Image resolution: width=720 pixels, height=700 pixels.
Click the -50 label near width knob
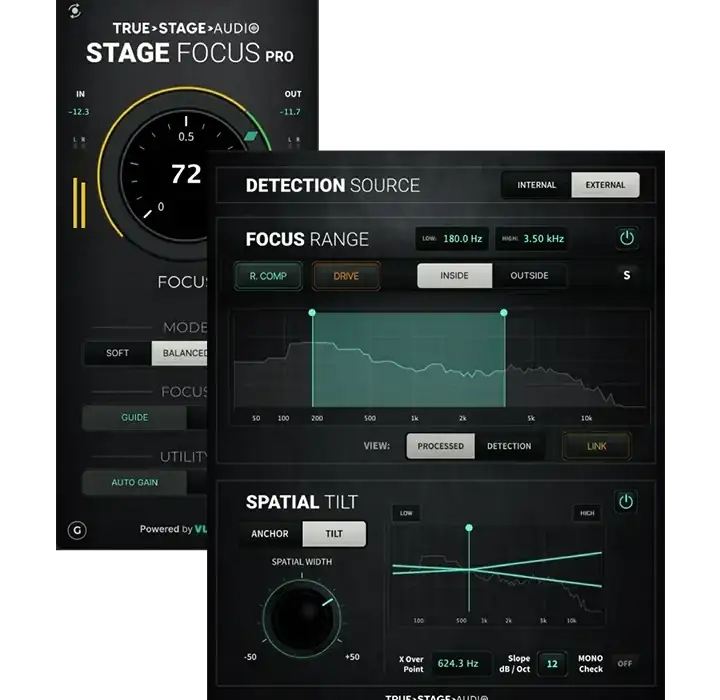tap(250, 657)
